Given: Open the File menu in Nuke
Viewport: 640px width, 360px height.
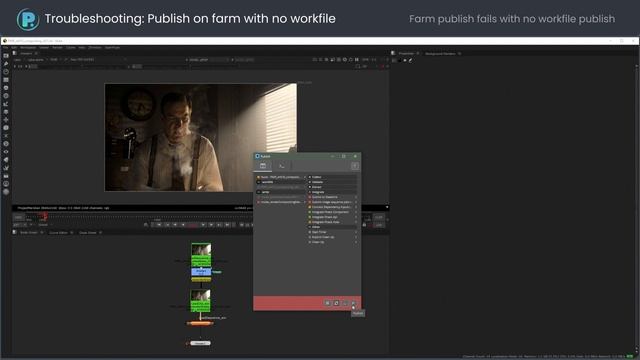Looking at the screenshot, I should (6, 48).
